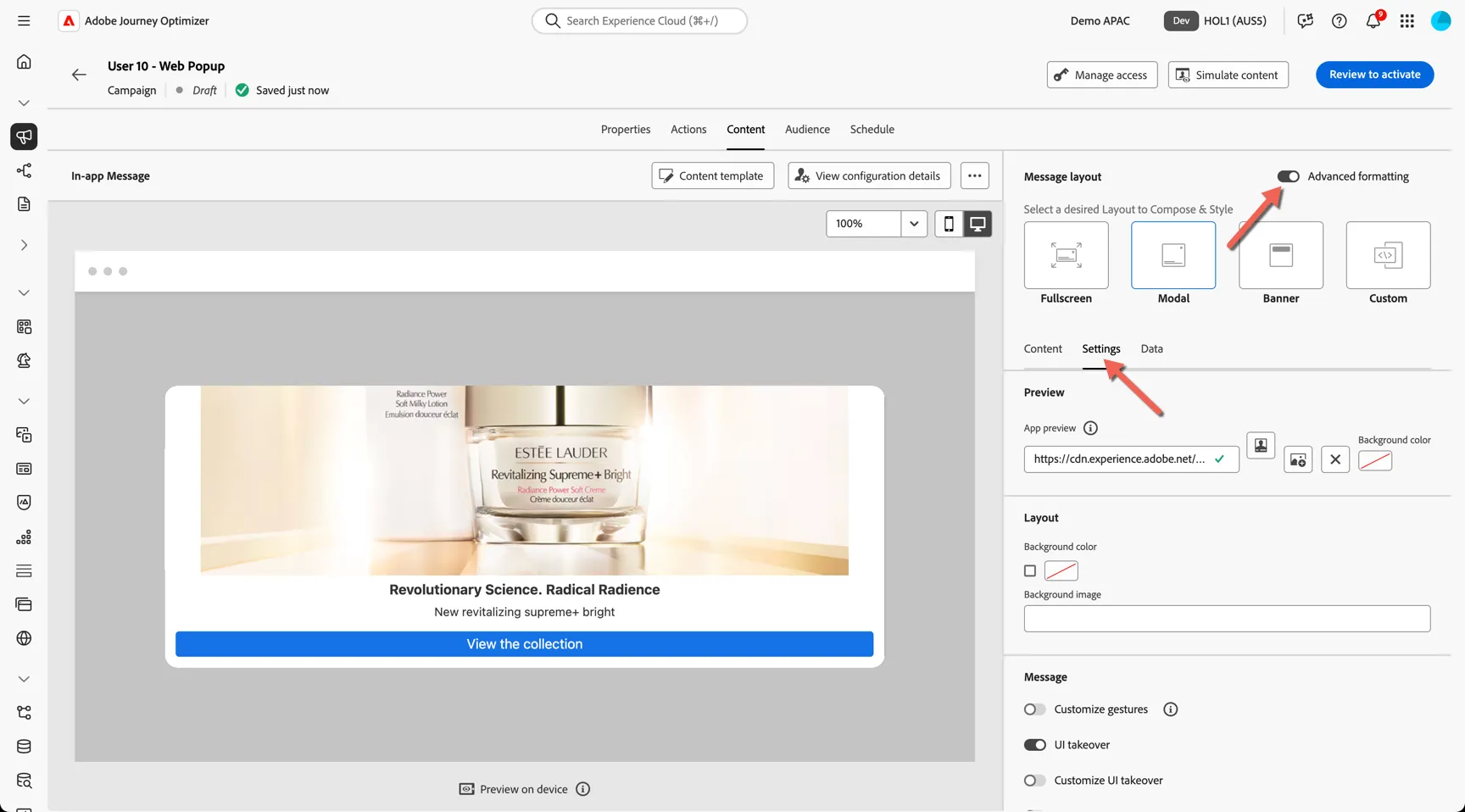
Task: Expand the sidebar section with right chevron
Action: coord(24,245)
